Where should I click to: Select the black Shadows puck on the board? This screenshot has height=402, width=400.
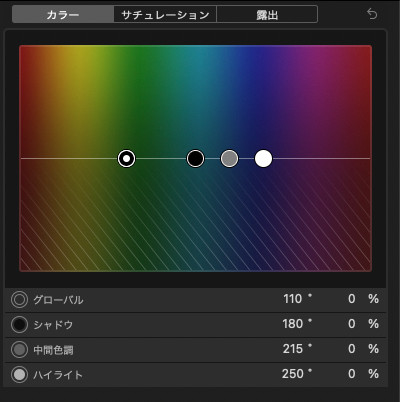tap(195, 158)
